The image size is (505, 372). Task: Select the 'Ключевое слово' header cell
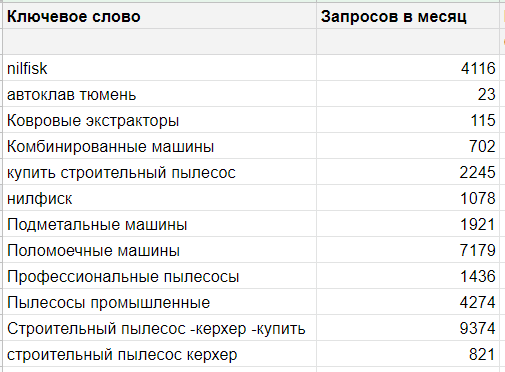coord(160,16)
